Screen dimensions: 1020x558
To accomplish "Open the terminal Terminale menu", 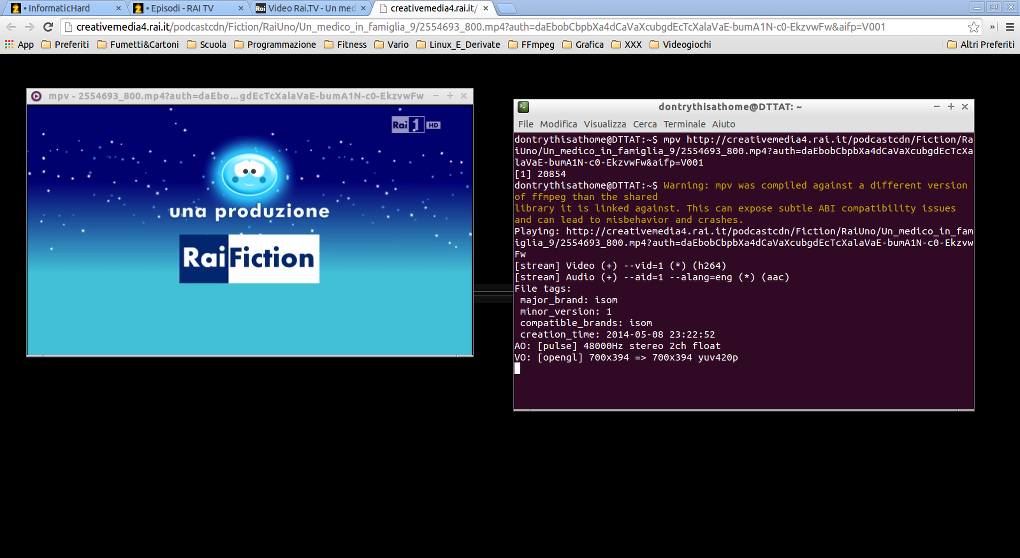I will (684, 124).
